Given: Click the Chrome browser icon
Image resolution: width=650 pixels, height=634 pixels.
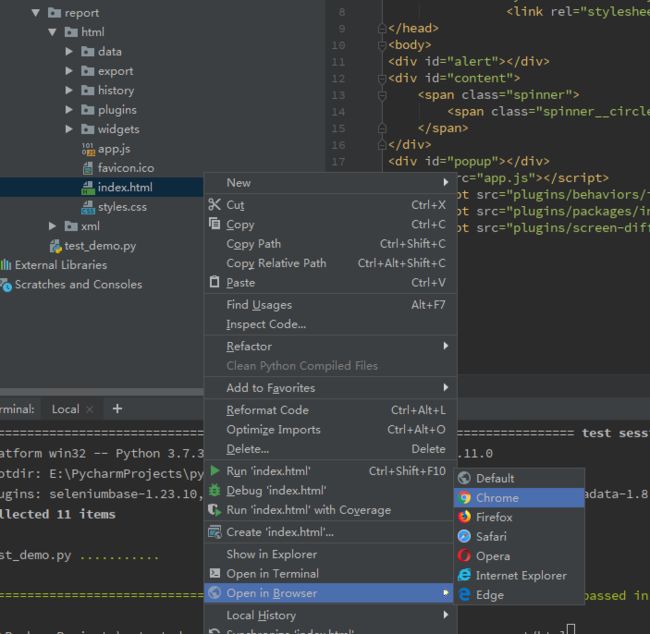Looking at the screenshot, I should click(464, 498).
